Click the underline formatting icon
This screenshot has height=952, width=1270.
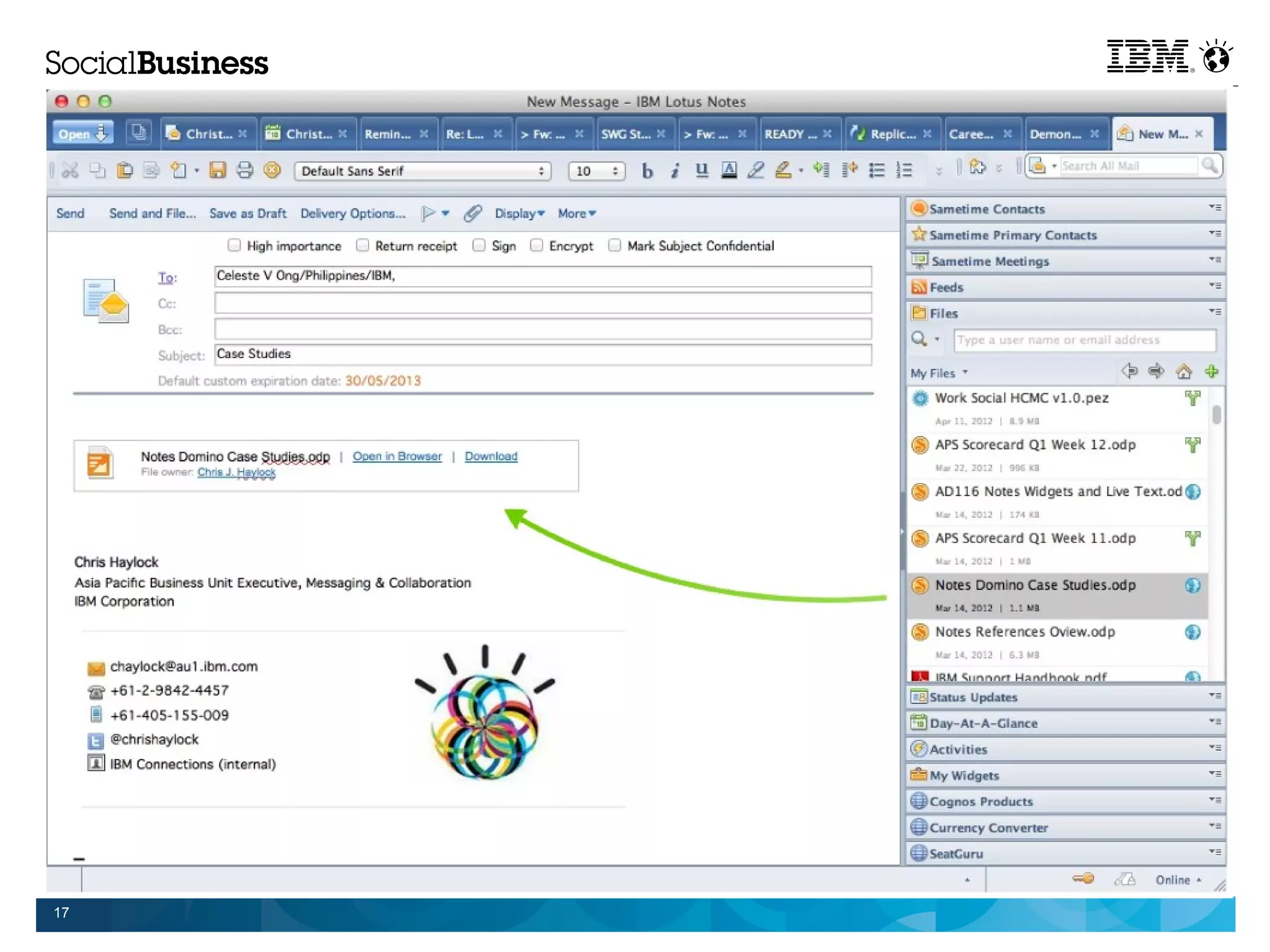coord(701,170)
